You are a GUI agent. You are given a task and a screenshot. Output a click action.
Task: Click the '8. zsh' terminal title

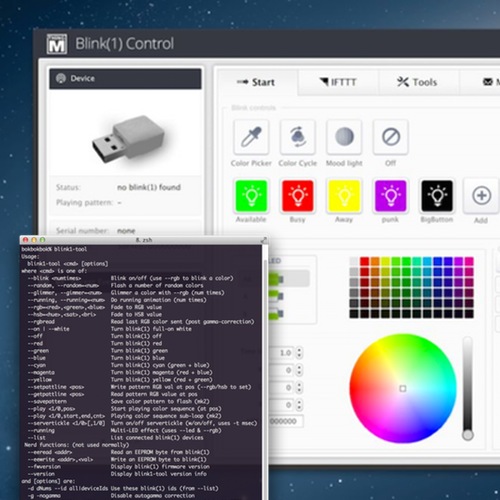[x=144, y=240]
